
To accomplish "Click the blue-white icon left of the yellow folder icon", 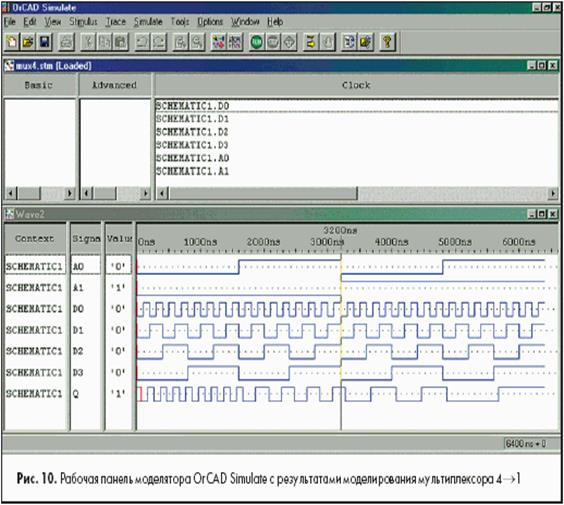I will [349, 42].
